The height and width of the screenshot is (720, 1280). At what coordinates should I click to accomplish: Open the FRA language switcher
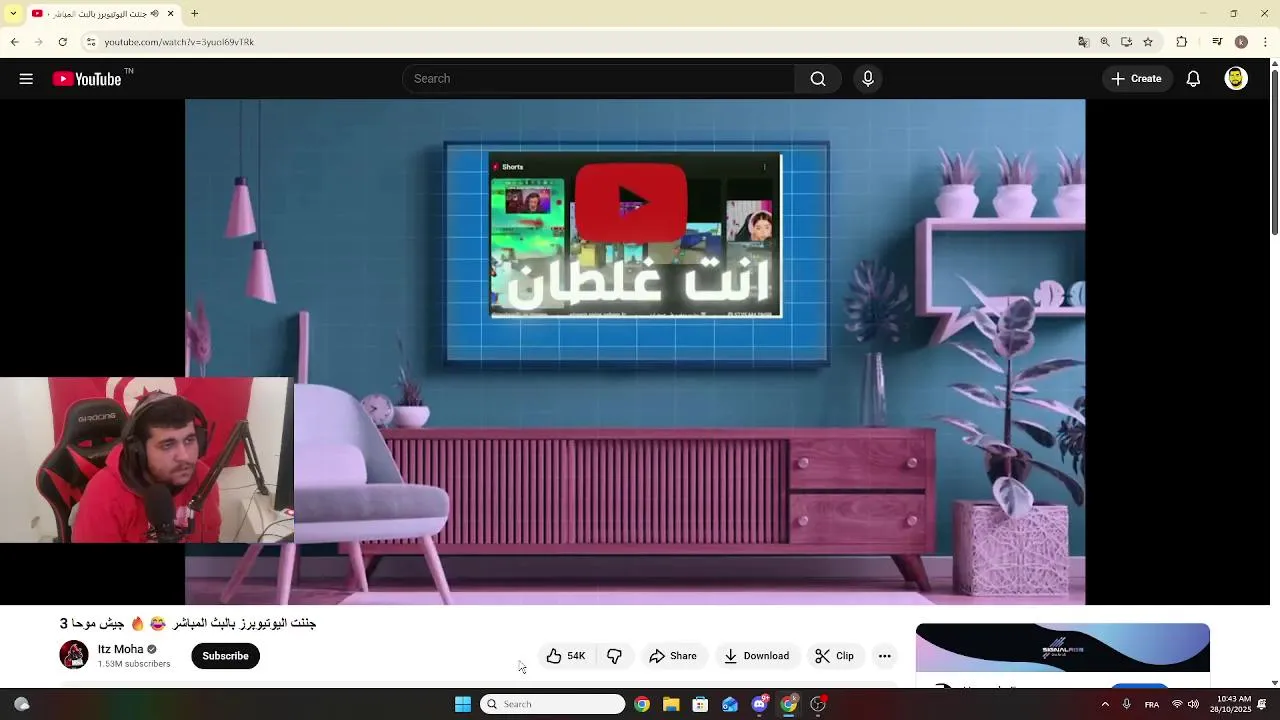pos(1152,704)
